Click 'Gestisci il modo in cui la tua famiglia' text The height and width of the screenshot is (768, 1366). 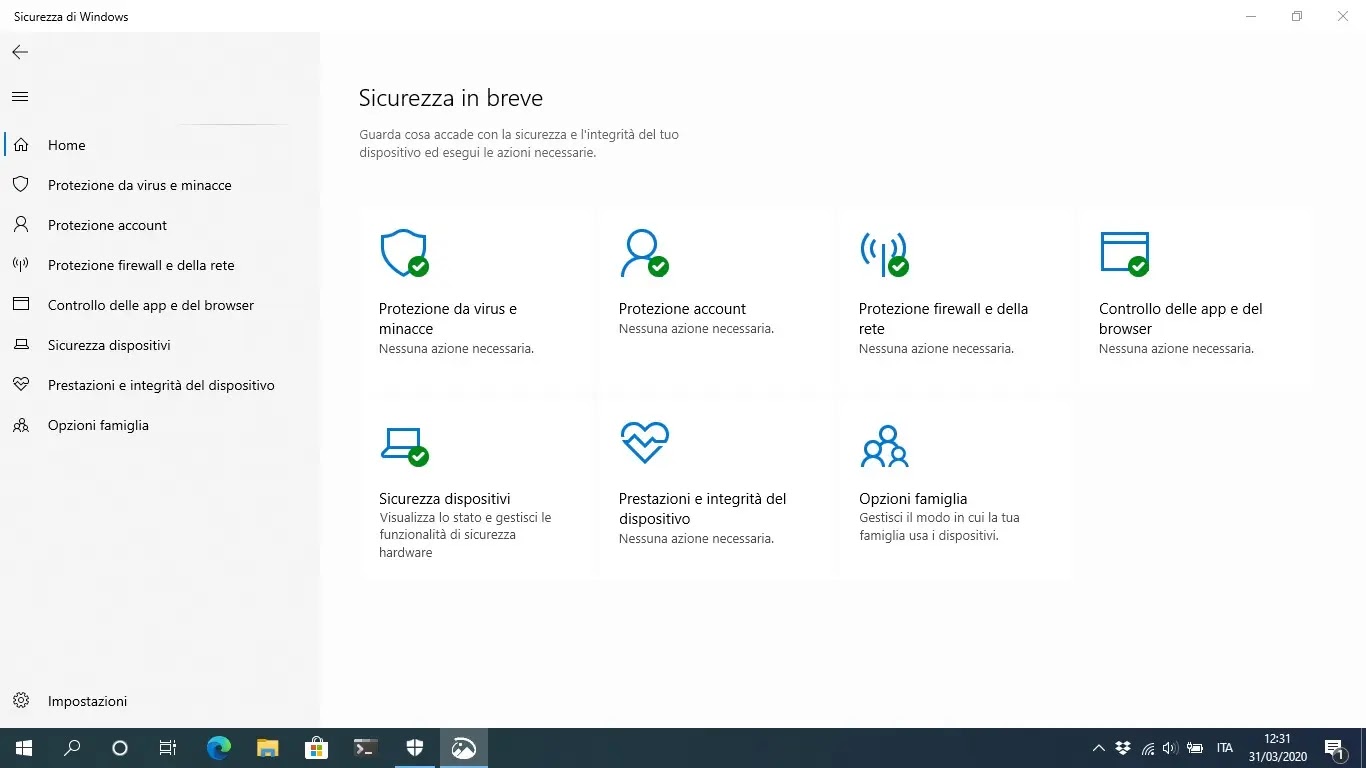click(x=939, y=526)
